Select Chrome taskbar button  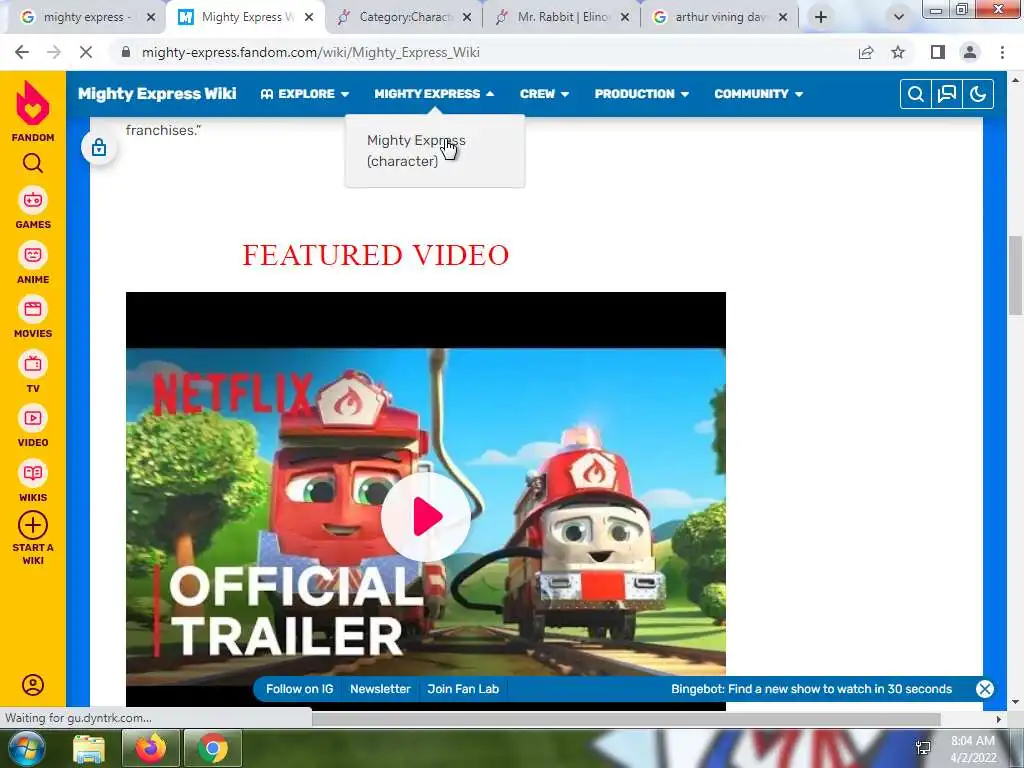213,748
